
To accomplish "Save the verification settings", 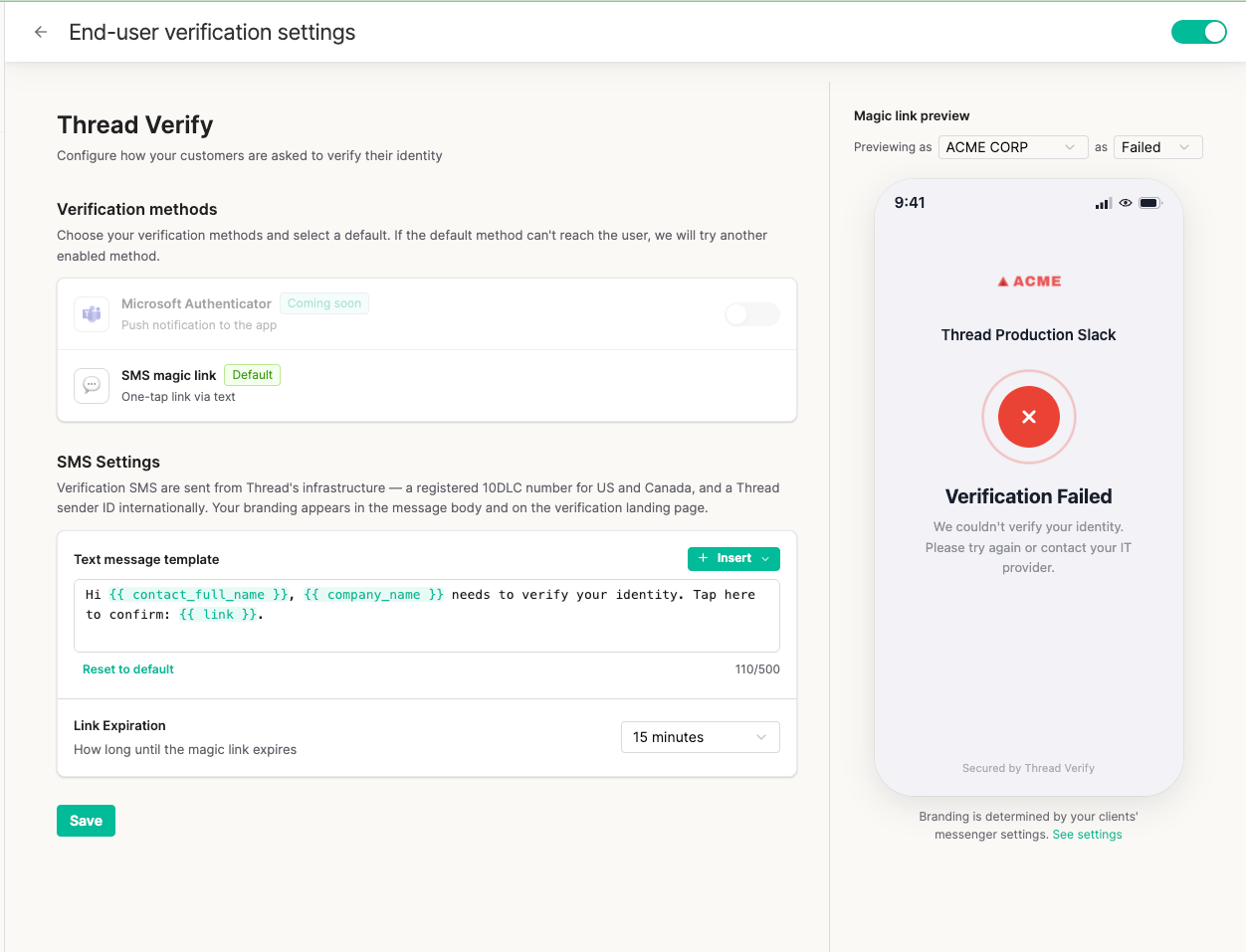I will 86,821.
